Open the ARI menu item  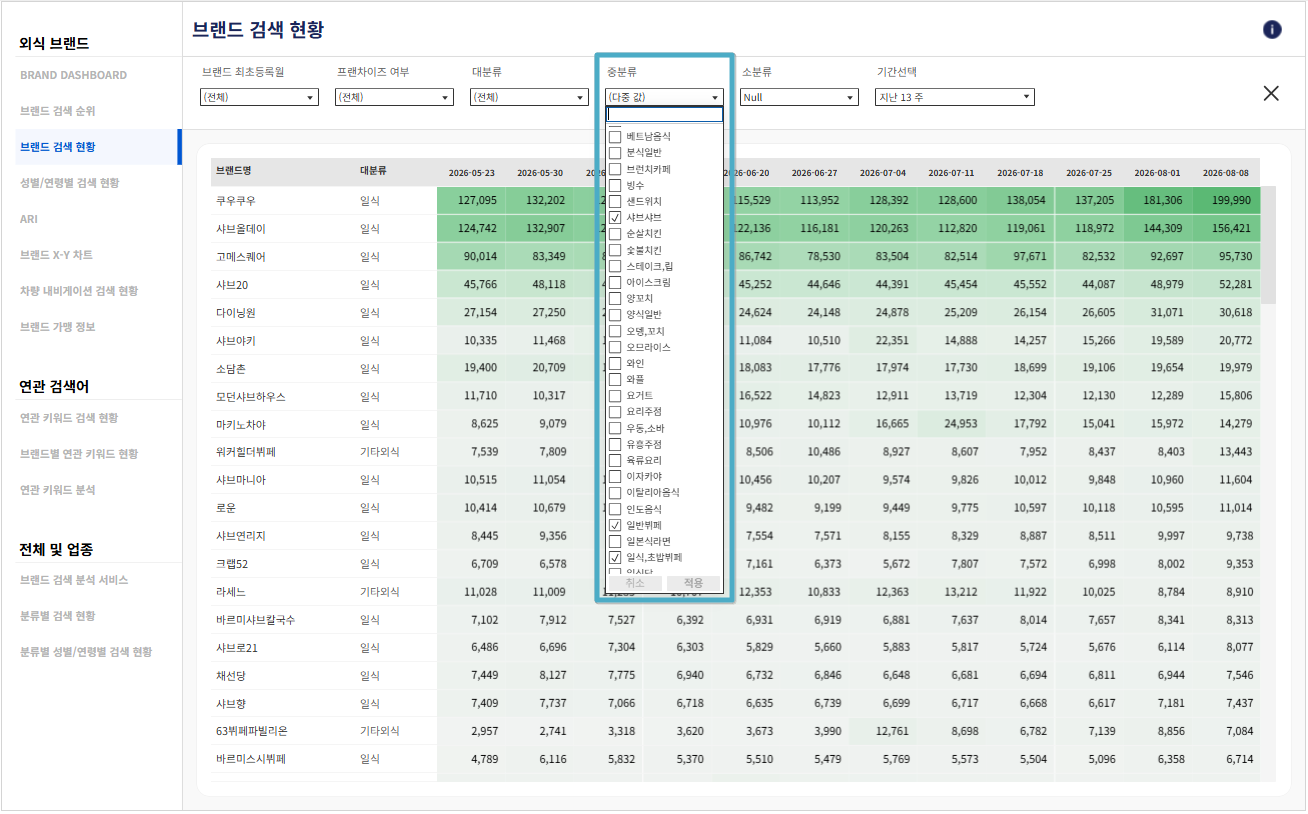pyautogui.click(x=29, y=219)
